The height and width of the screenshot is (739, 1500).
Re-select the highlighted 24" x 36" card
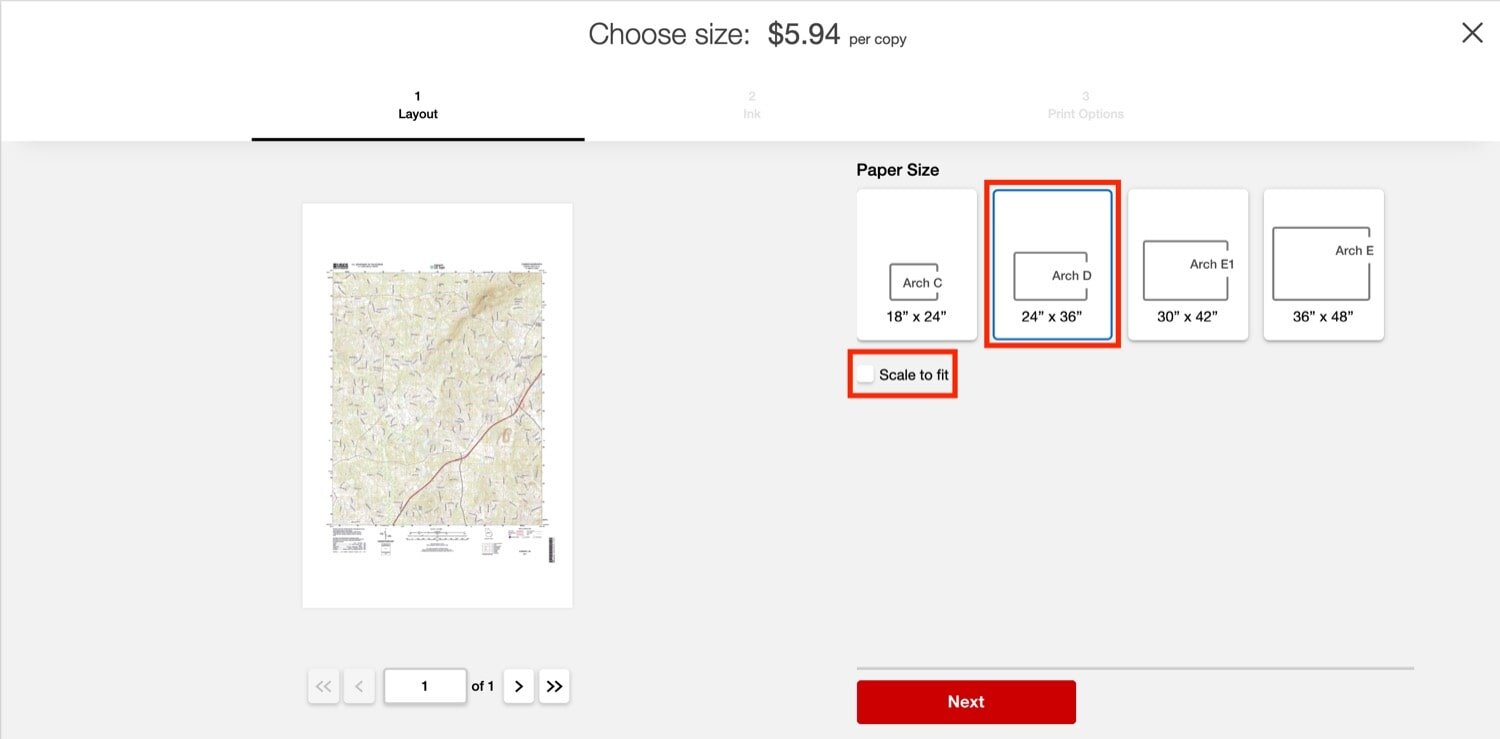pyautogui.click(x=1051, y=264)
